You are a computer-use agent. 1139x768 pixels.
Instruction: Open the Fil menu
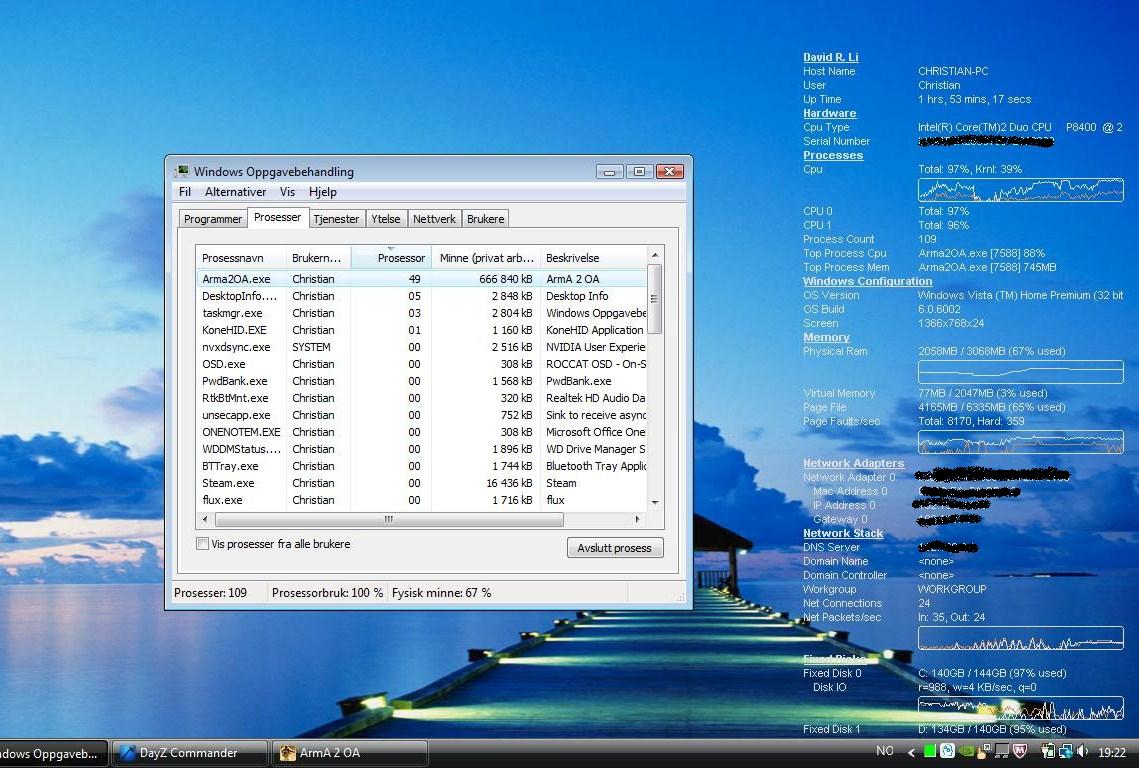185,192
